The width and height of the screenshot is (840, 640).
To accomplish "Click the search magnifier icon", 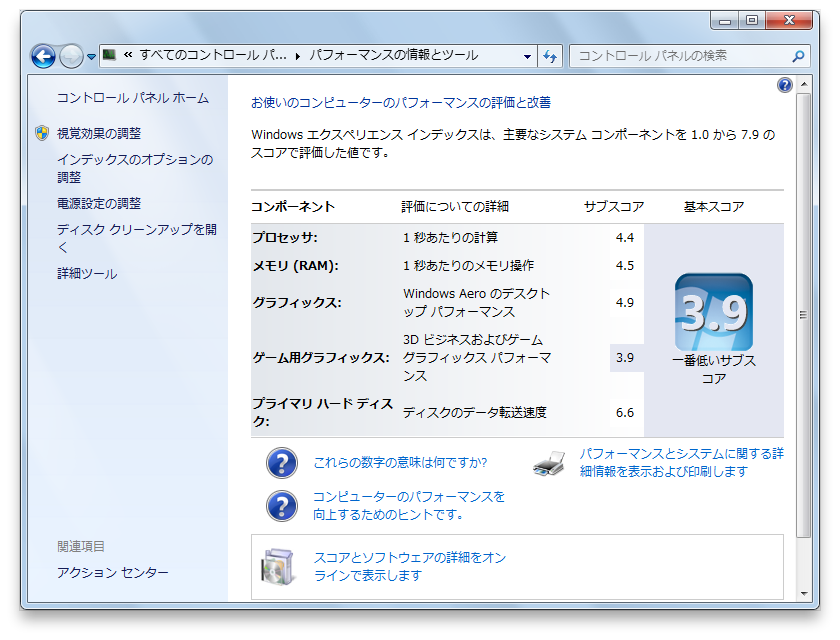I will (x=798, y=56).
